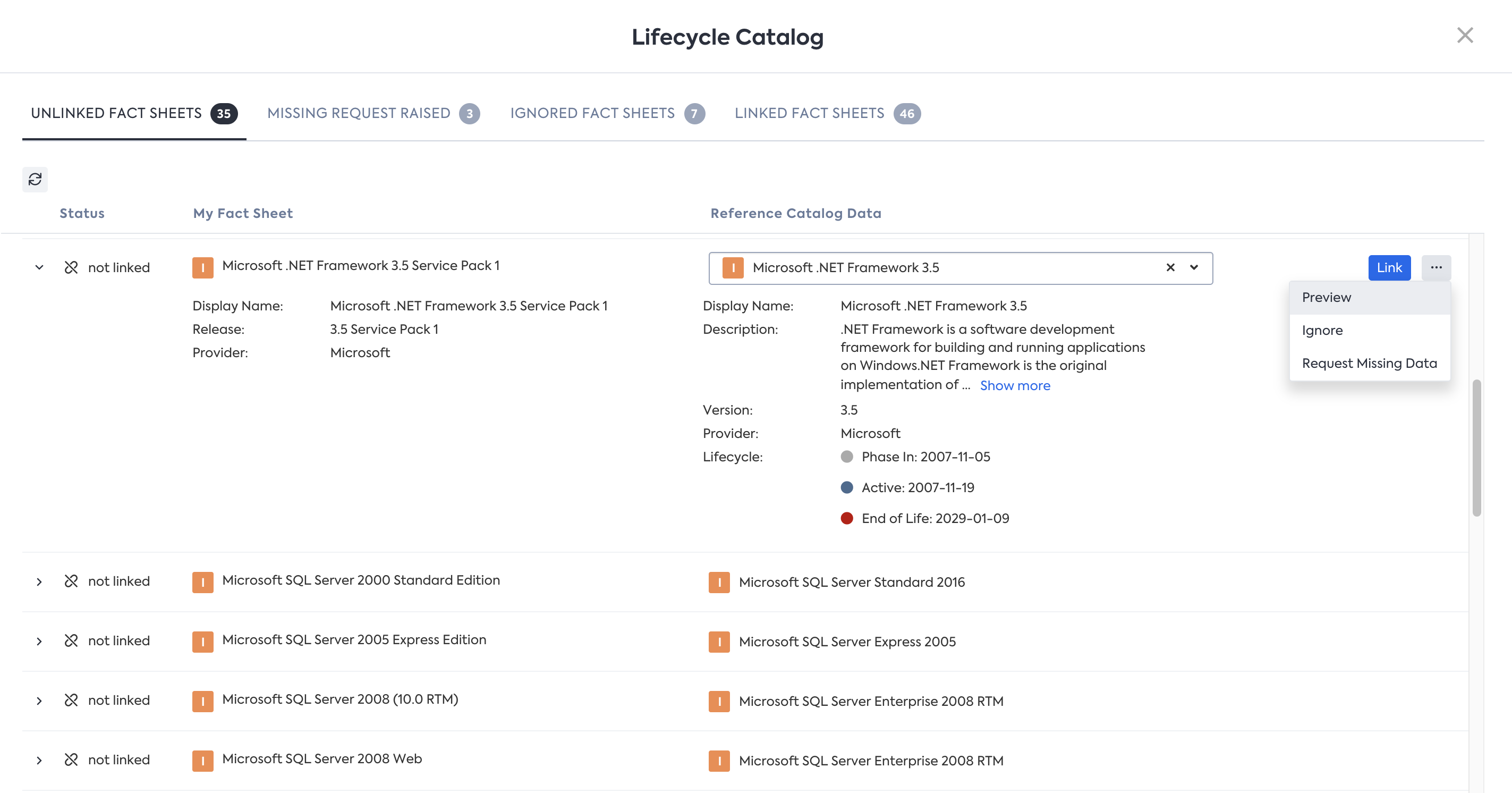Click the Reference Catalog Data column header
Viewport: 1512px width, 793px height.
tap(796, 213)
